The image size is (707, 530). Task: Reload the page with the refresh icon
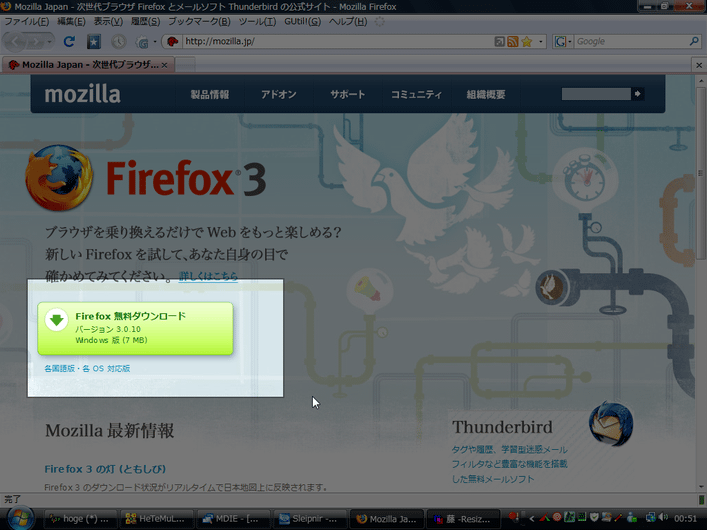69,41
